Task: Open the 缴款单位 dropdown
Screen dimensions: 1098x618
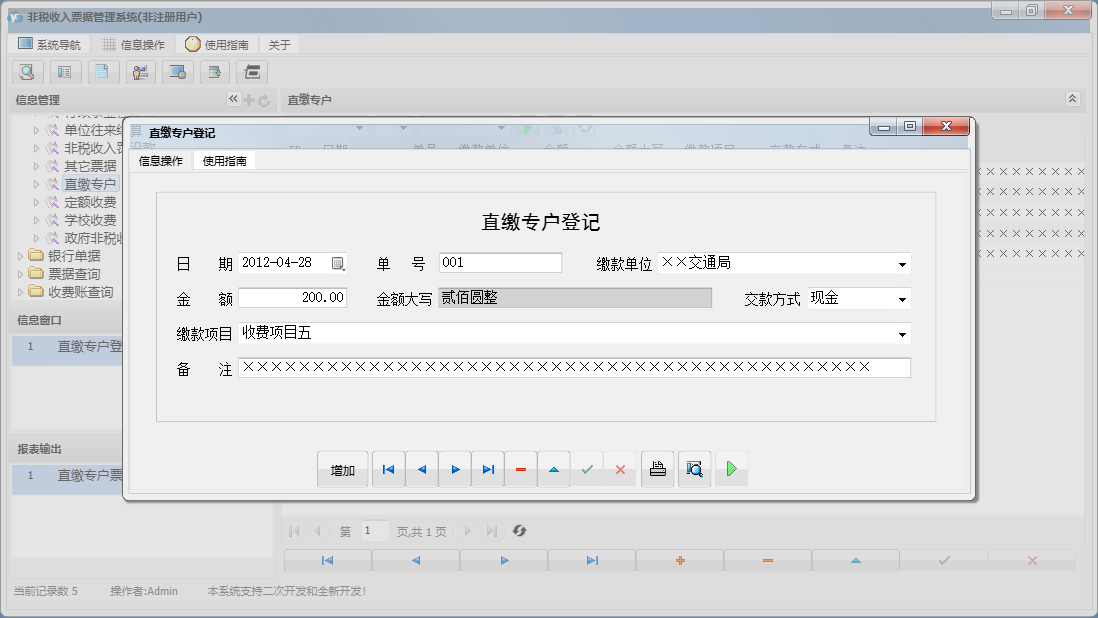Action: point(902,263)
